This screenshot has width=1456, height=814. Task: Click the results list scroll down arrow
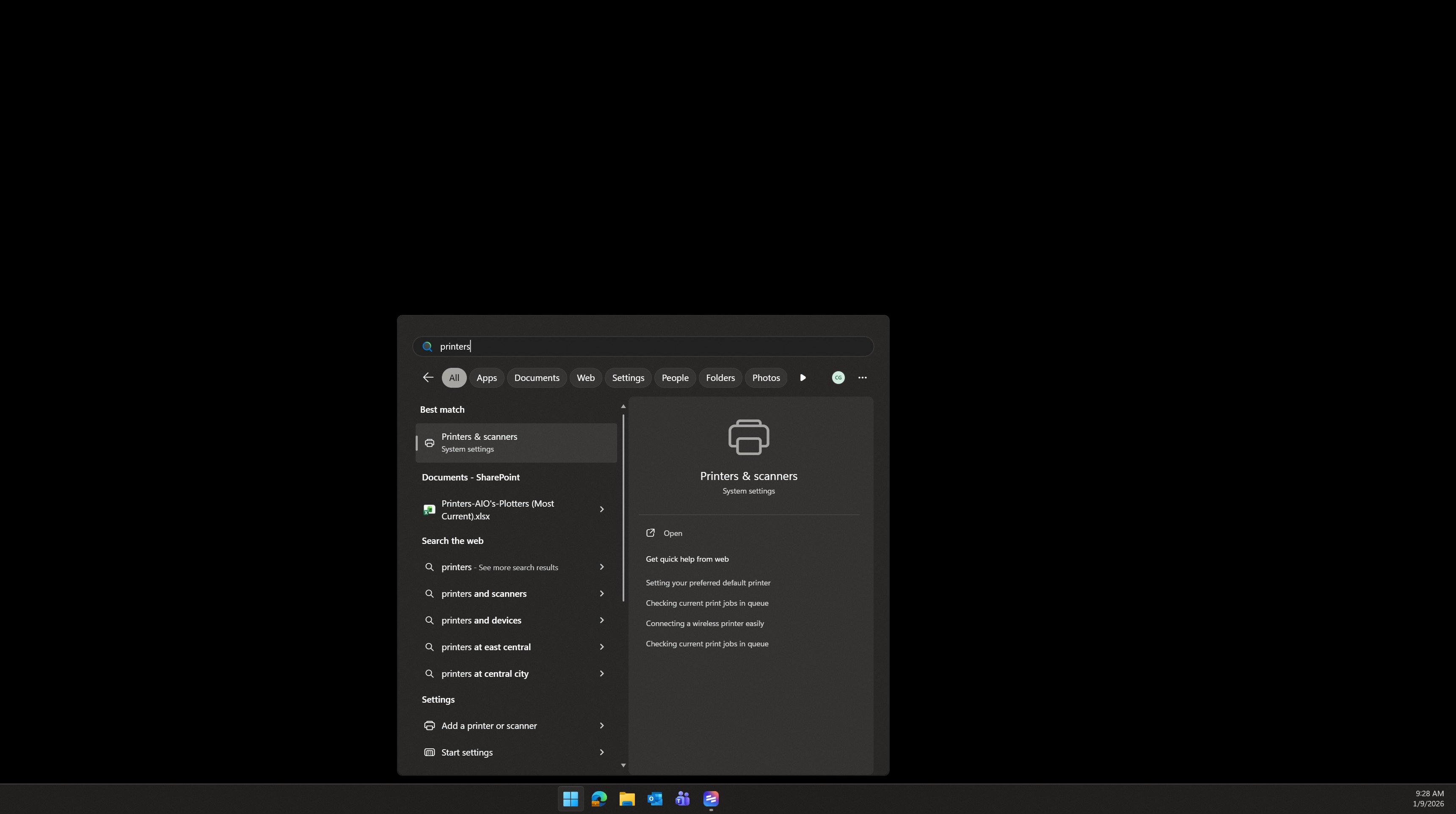click(x=623, y=765)
